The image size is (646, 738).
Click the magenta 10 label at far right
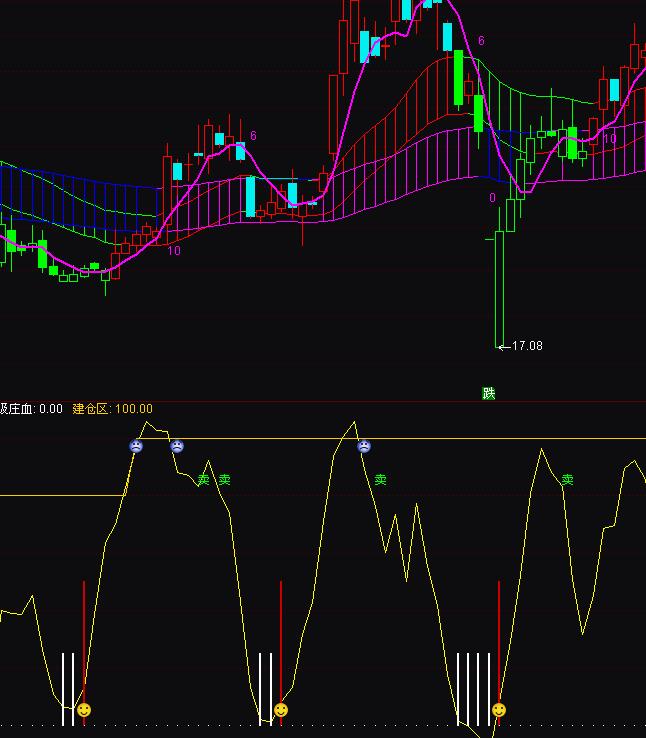[x=609, y=139]
